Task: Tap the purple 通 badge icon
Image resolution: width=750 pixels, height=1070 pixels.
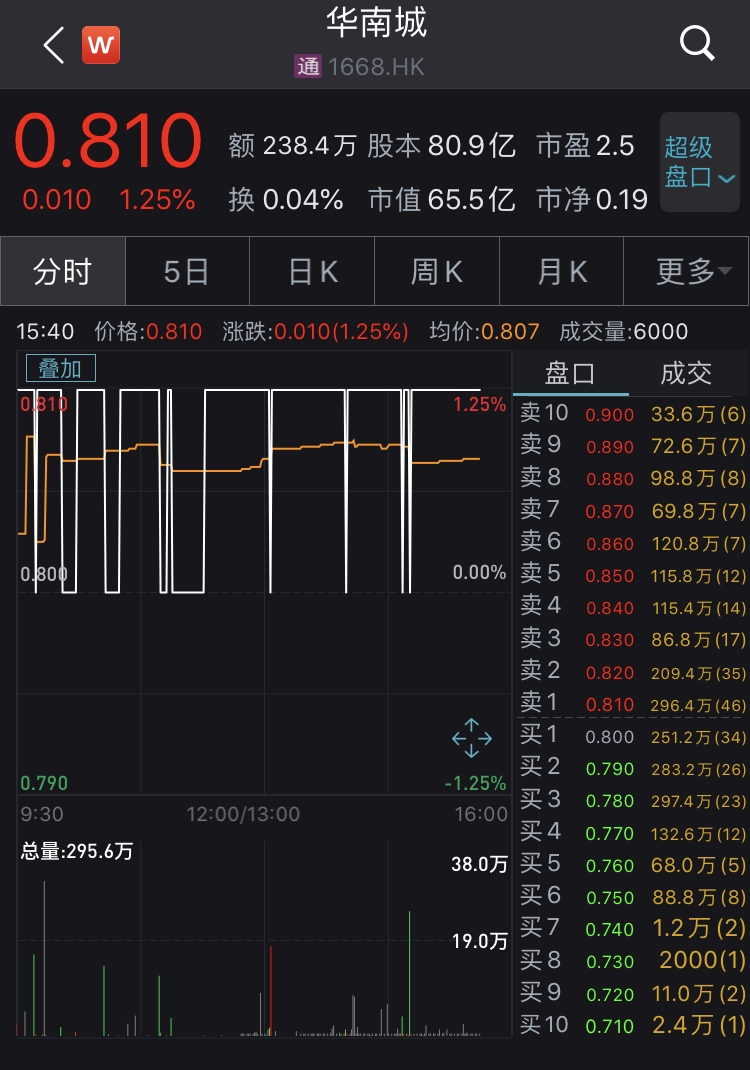Action: (308, 66)
